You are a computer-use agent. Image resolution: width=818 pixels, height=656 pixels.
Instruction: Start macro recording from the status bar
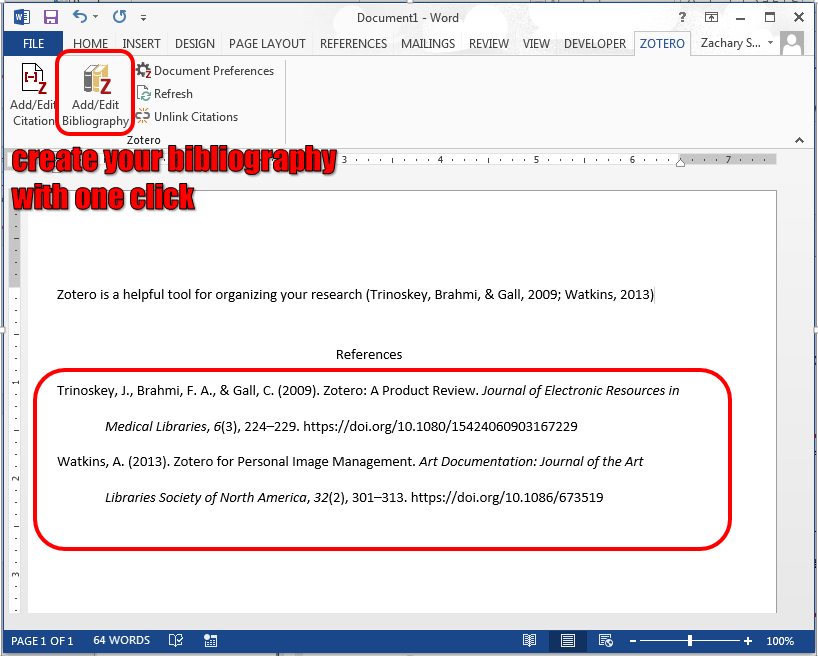(210, 640)
